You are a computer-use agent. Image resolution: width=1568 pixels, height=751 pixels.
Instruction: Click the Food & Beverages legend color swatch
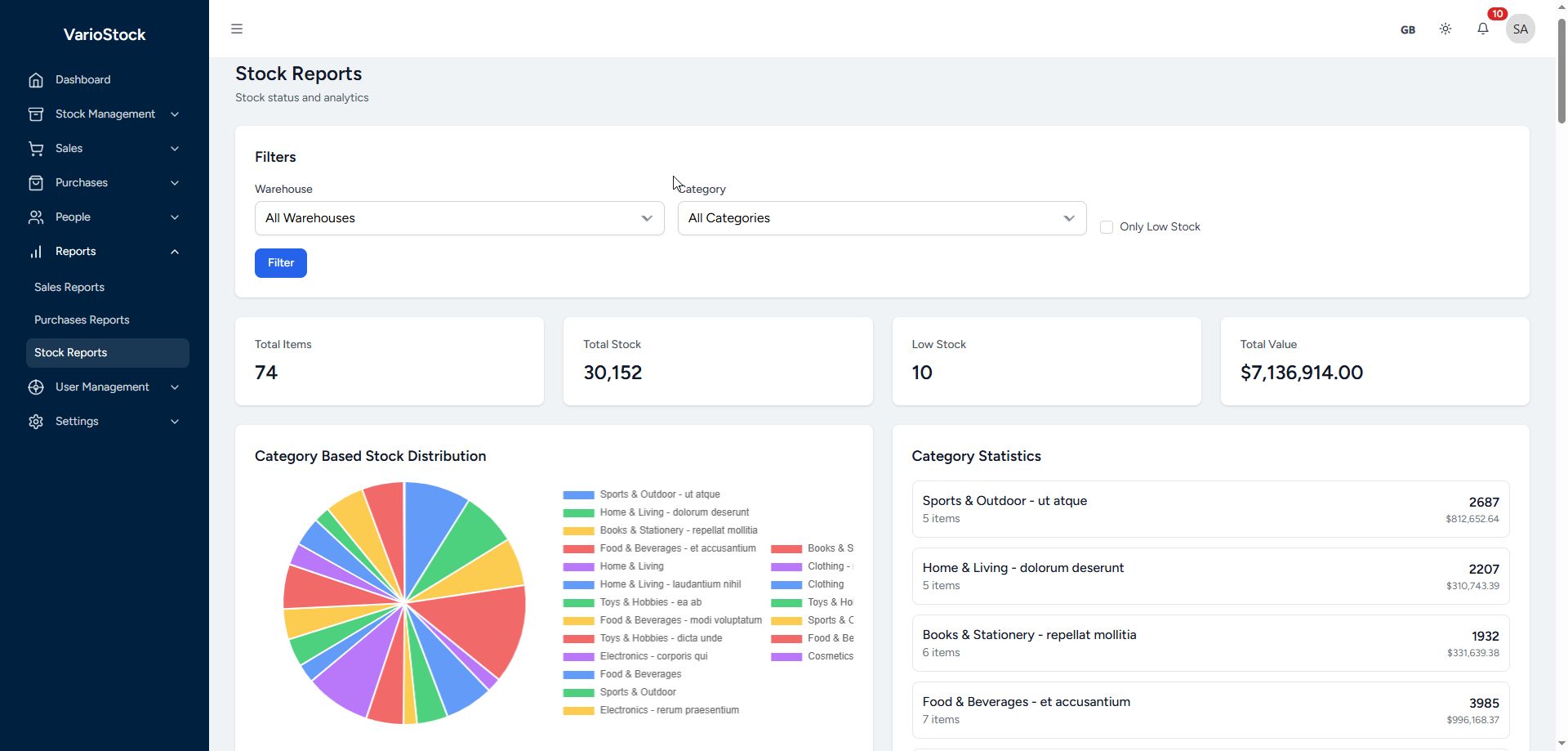(x=578, y=675)
